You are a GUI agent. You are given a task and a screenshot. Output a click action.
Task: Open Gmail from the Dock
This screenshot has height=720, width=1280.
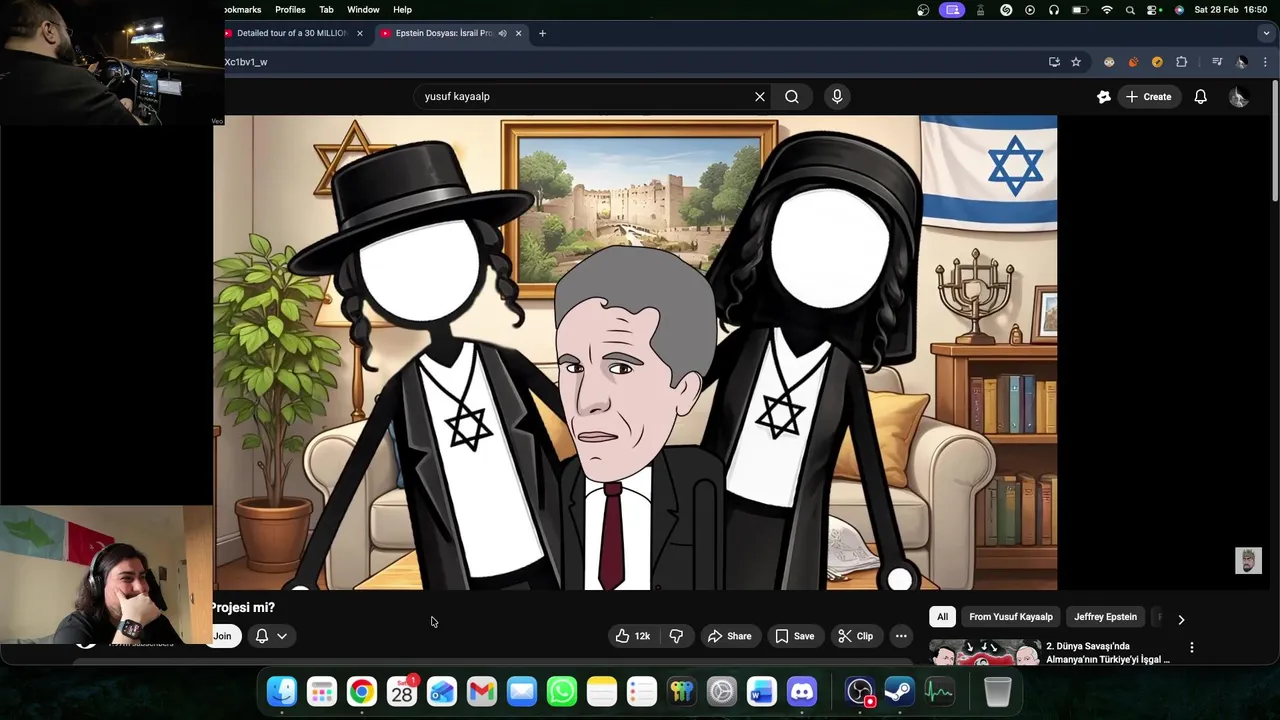482,691
